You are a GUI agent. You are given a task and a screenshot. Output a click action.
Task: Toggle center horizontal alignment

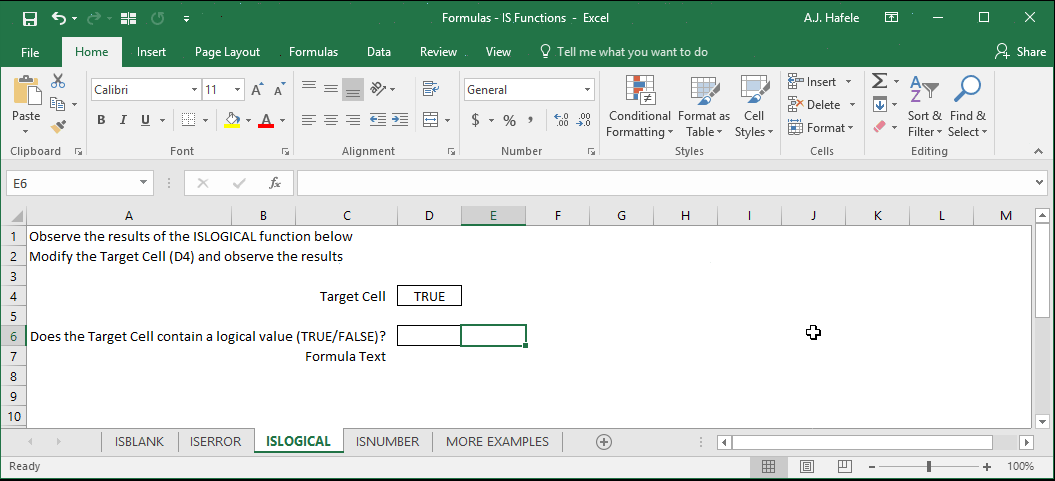330,120
